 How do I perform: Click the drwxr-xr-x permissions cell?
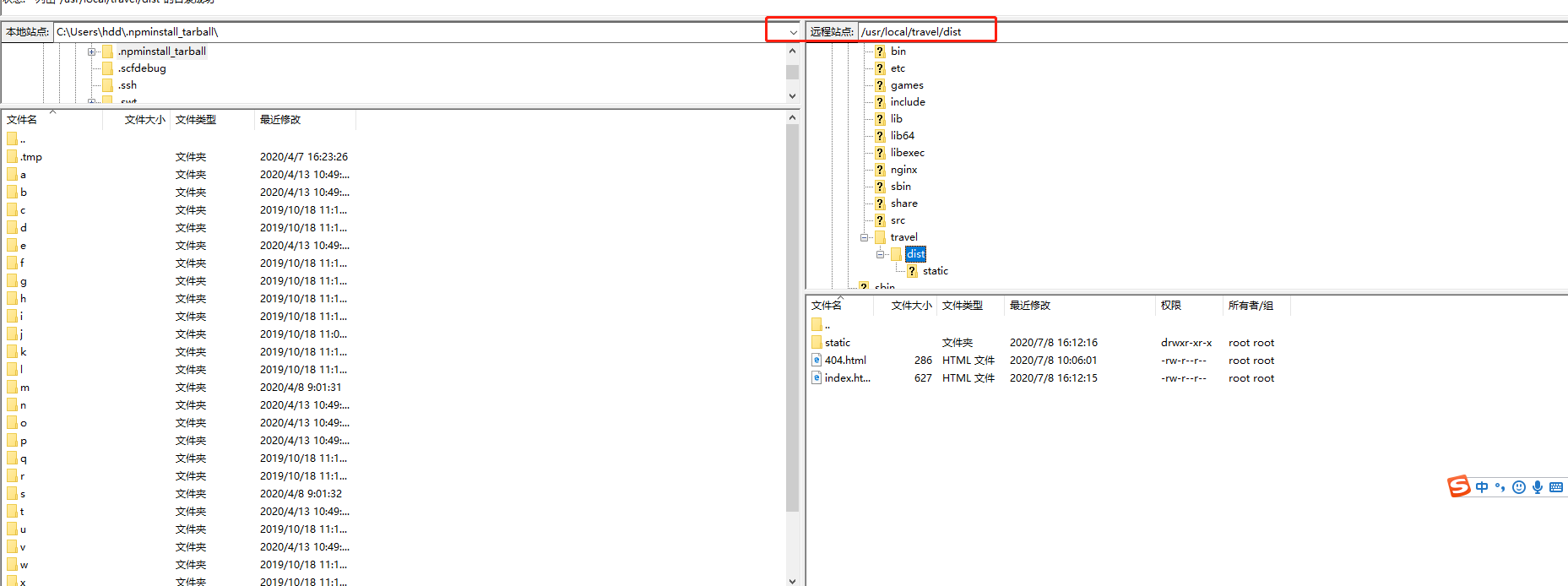(x=1186, y=343)
